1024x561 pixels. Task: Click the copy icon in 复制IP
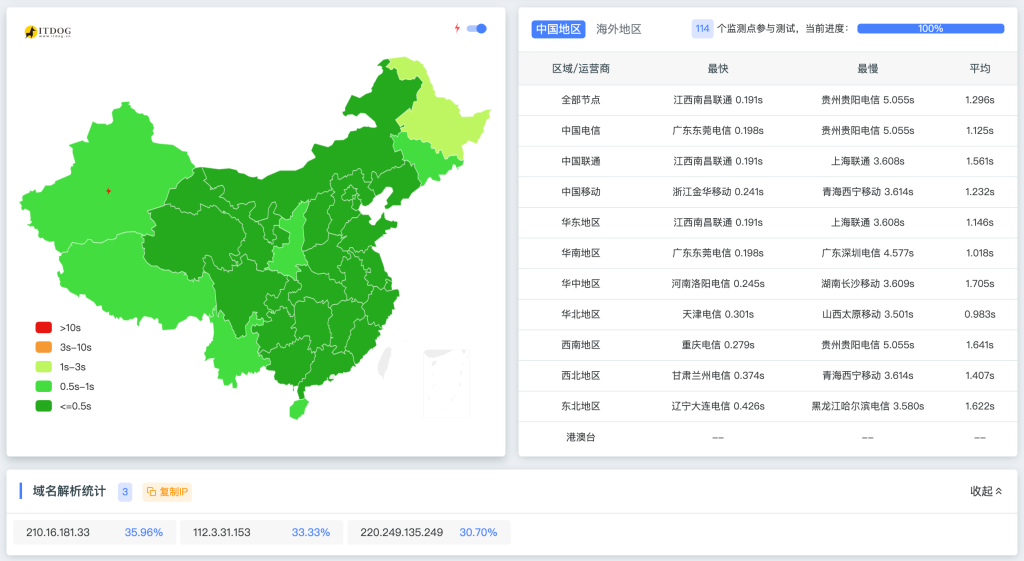point(152,492)
